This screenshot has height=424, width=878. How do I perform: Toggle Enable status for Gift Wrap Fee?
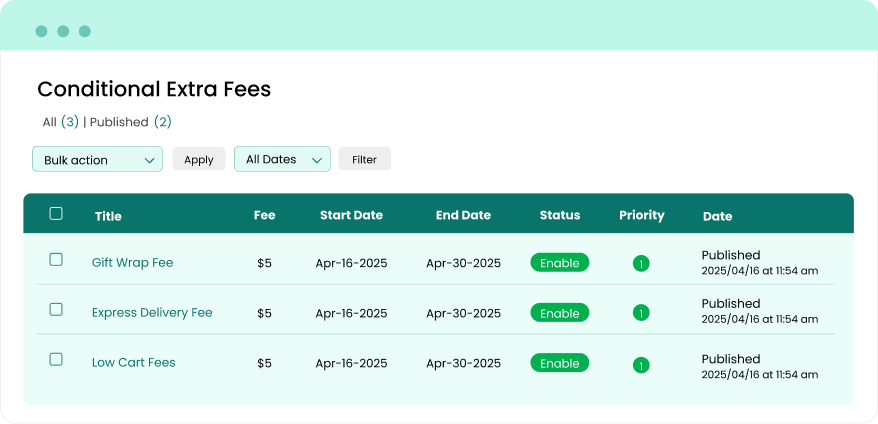click(x=560, y=263)
